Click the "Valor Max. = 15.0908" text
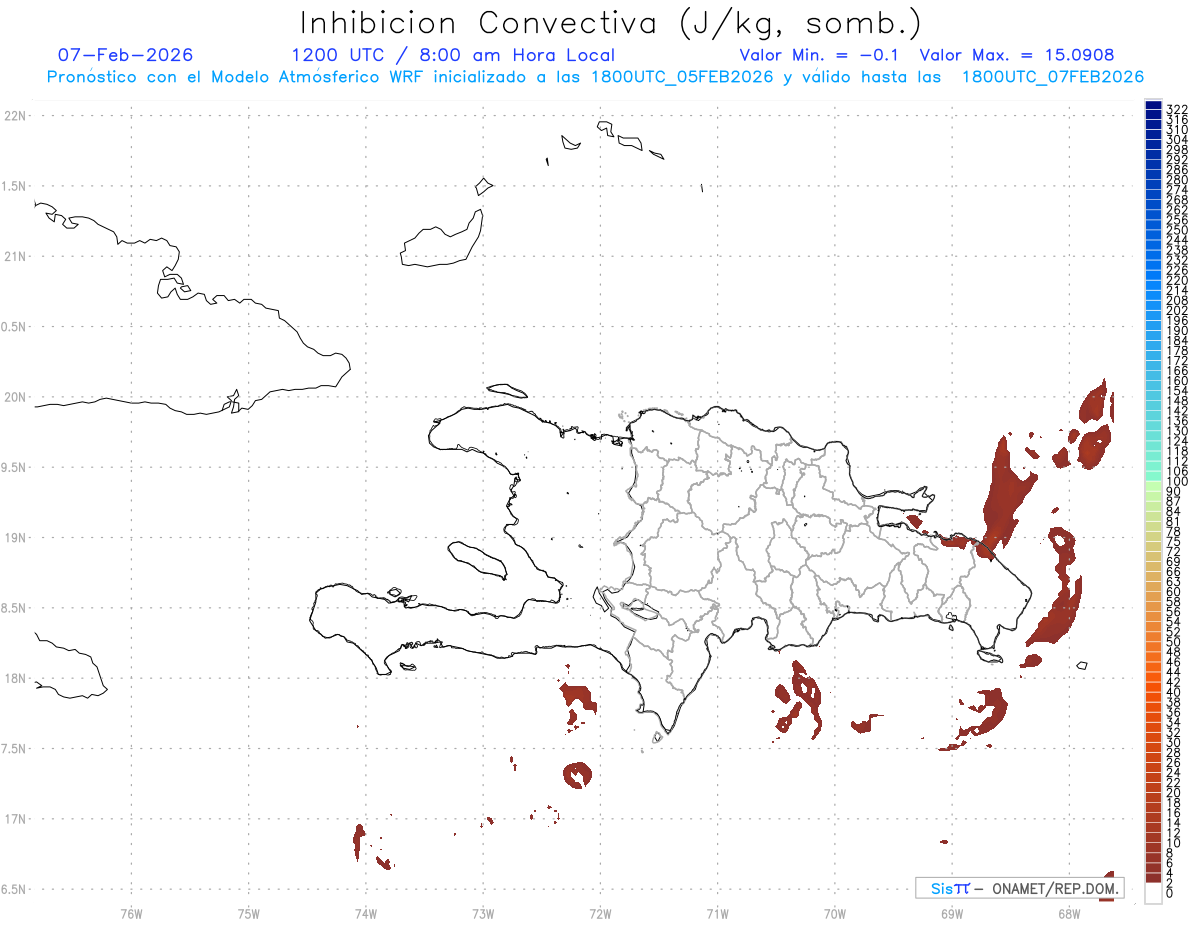Image resolution: width=1200 pixels, height=927 pixels. 1017,56
